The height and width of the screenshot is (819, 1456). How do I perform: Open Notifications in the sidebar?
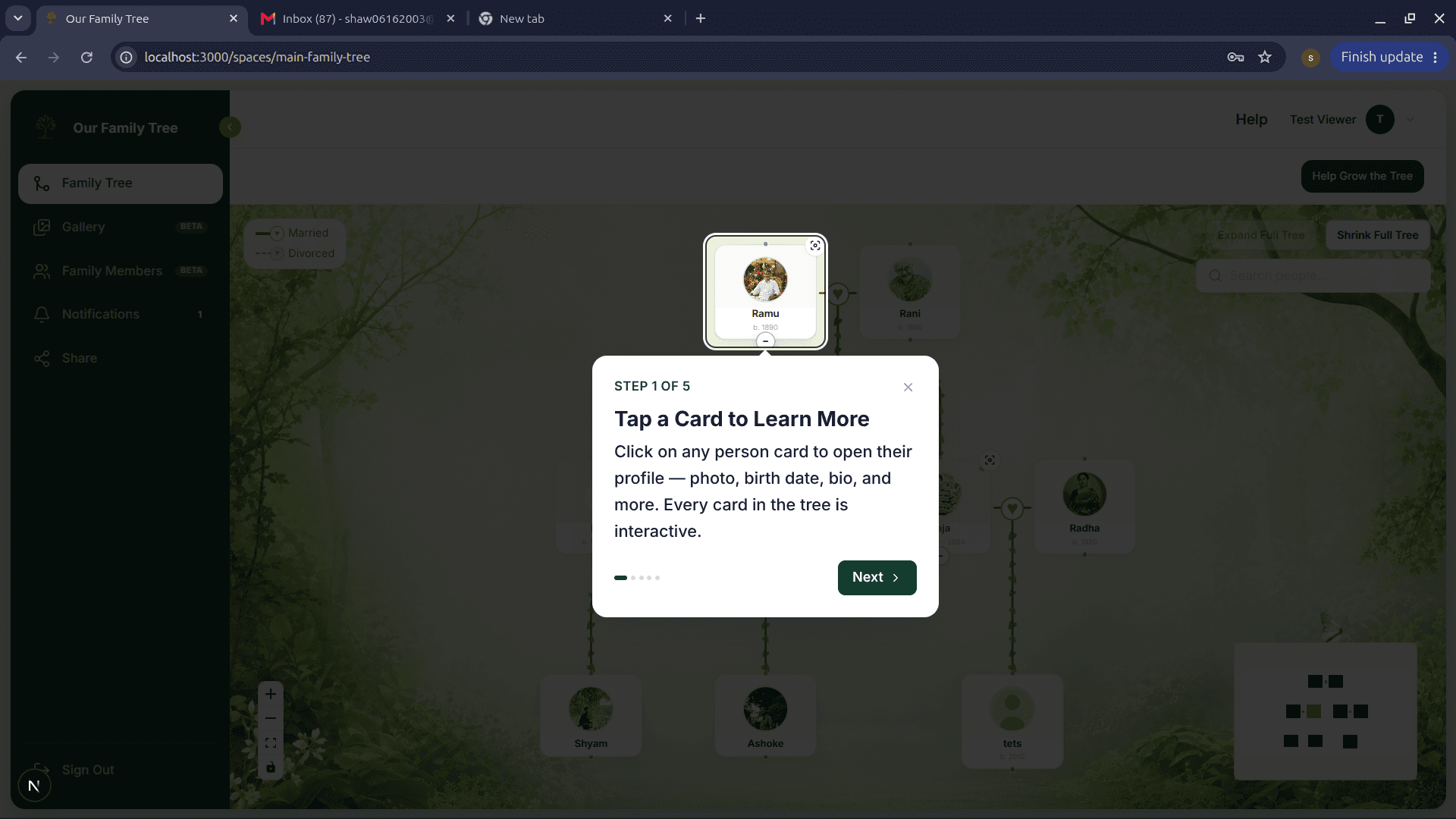click(x=121, y=314)
